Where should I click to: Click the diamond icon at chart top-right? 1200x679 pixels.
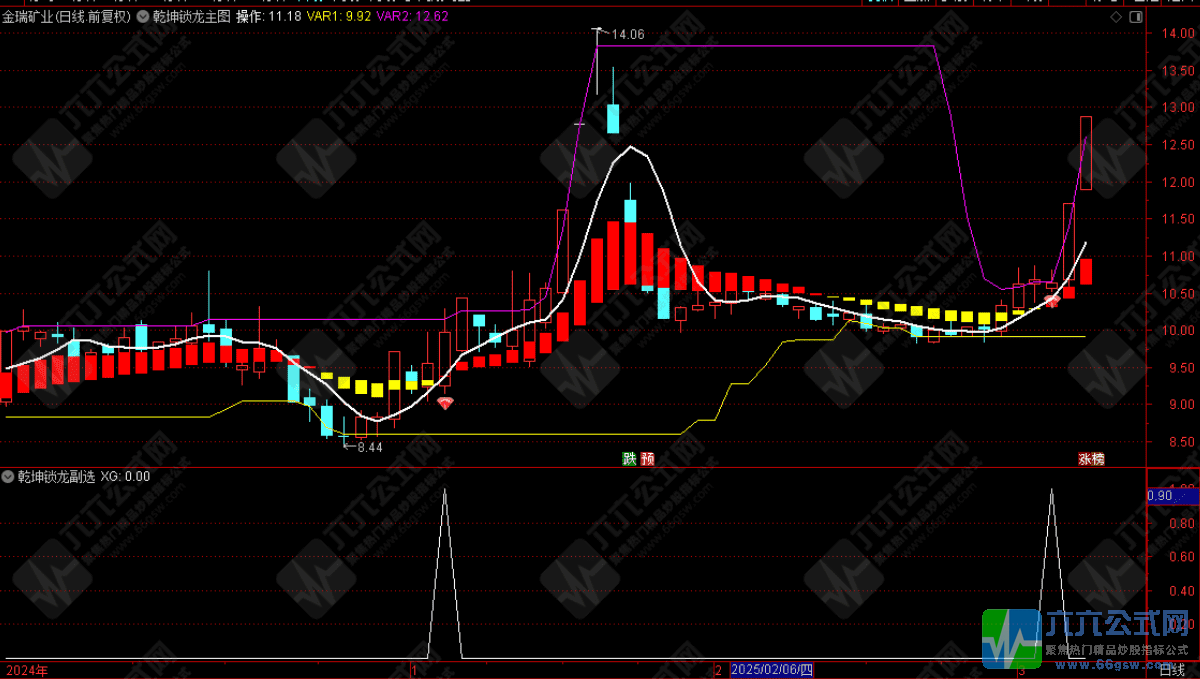1115,17
